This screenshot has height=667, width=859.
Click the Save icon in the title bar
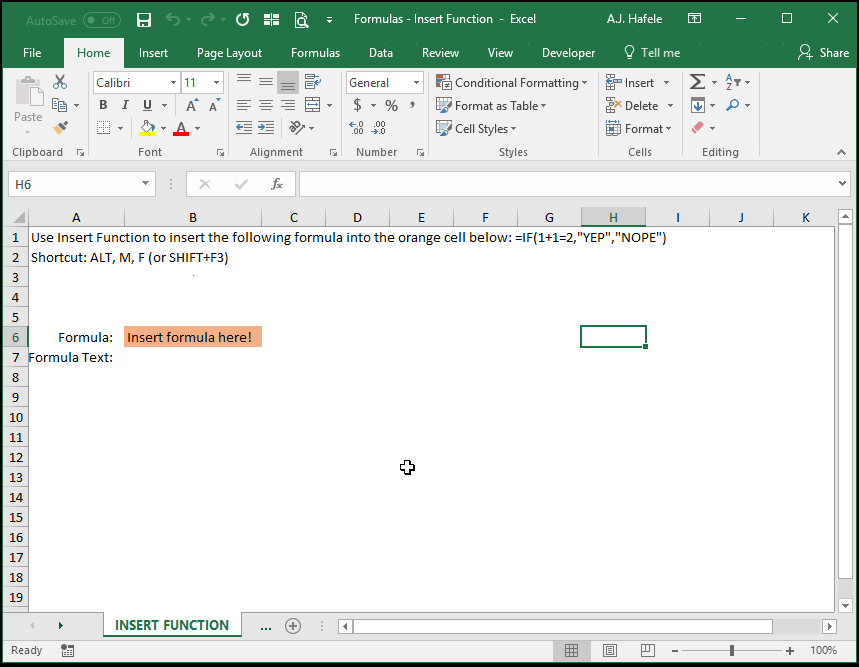coord(144,20)
